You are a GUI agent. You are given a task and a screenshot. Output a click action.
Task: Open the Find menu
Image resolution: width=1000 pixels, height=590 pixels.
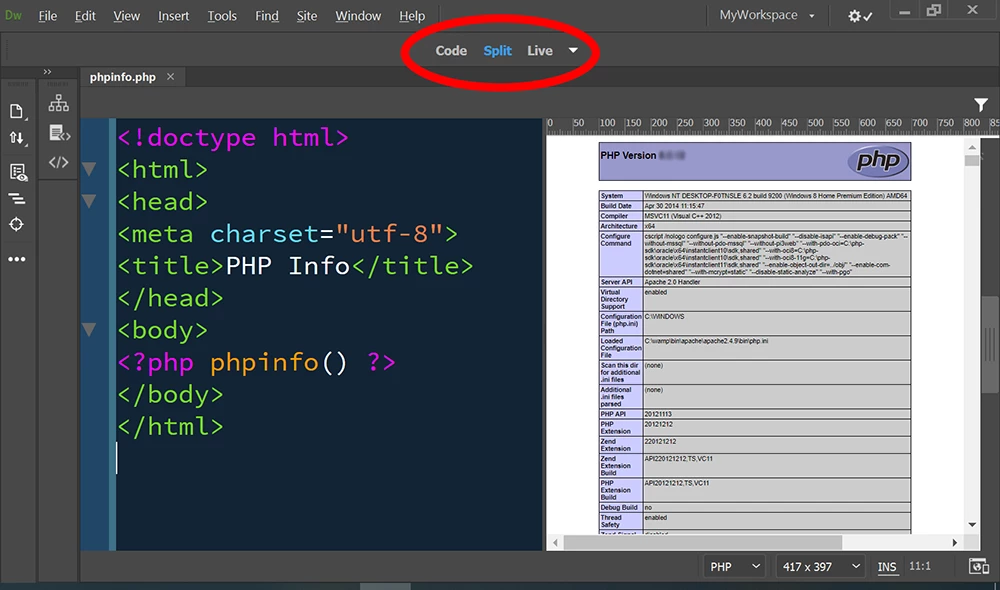tap(267, 16)
